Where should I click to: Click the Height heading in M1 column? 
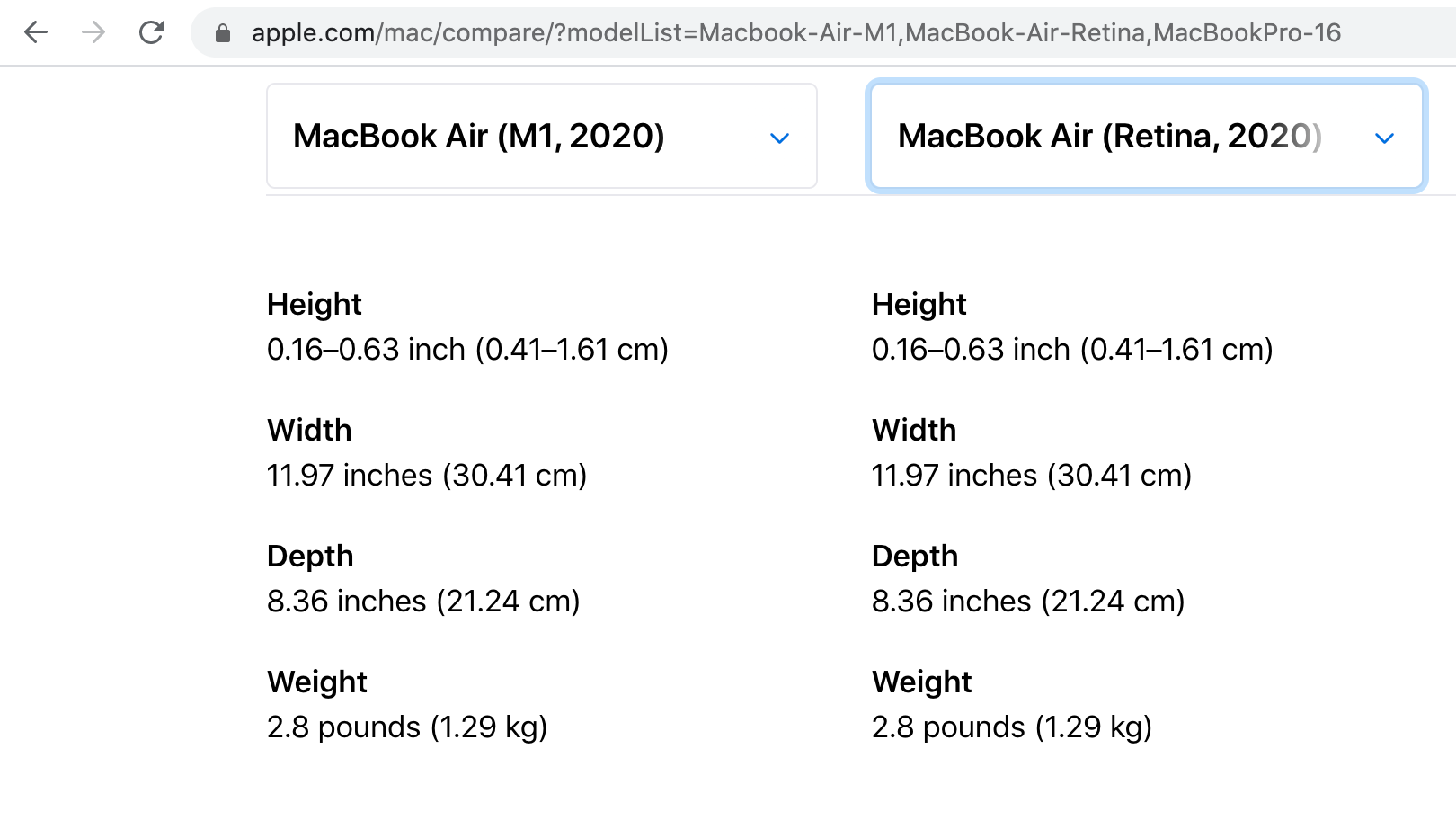pyautogui.click(x=314, y=305)
